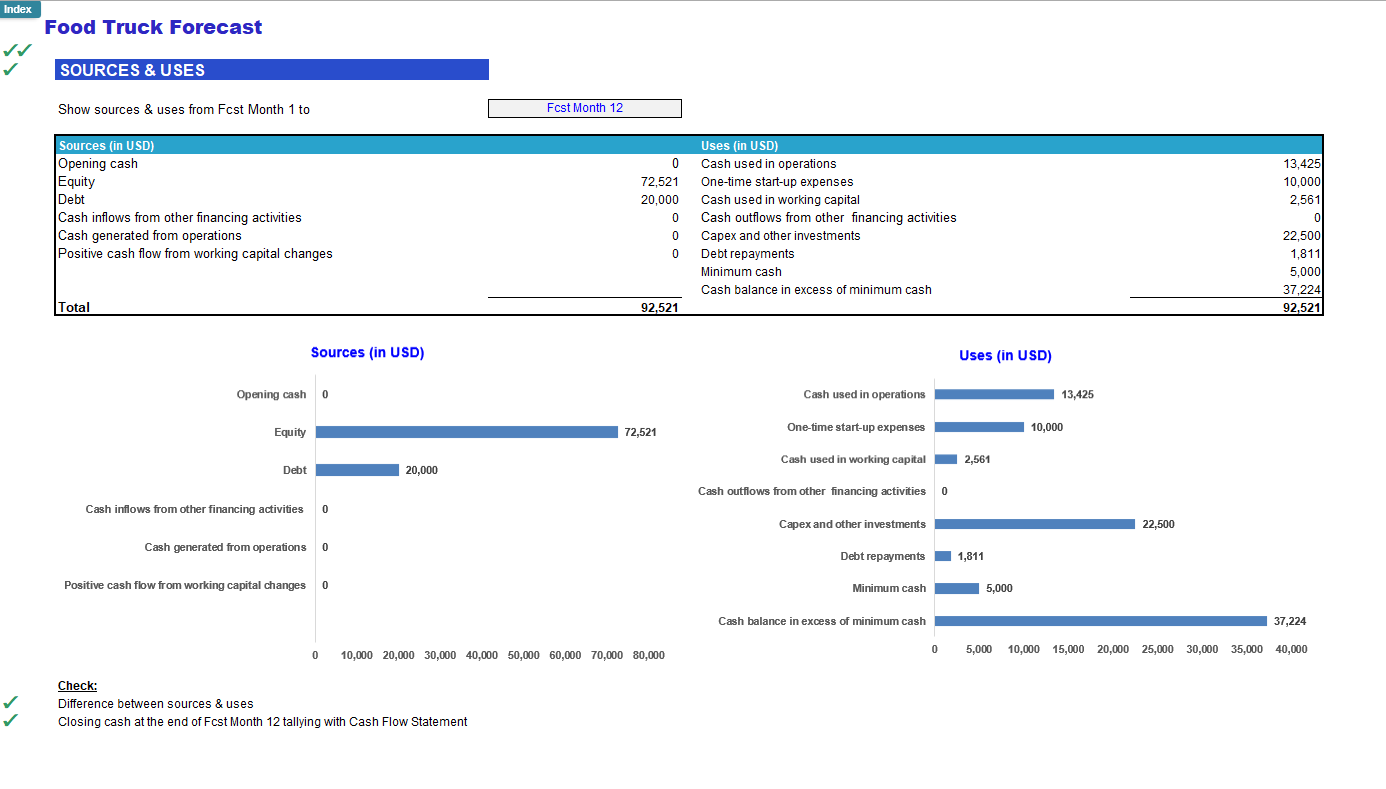Select 'Cash balance in excess of minimum cash' table label

click(816, 290)
